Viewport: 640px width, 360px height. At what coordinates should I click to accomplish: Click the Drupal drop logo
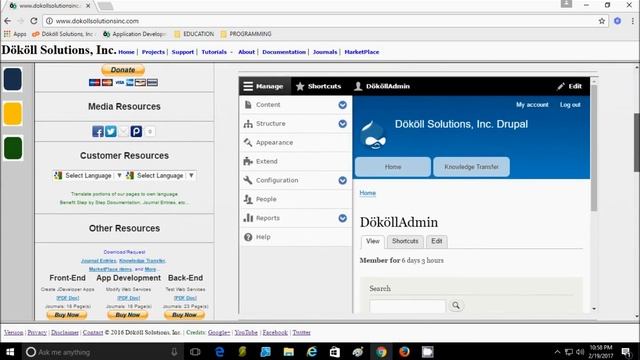coord(373,135)
